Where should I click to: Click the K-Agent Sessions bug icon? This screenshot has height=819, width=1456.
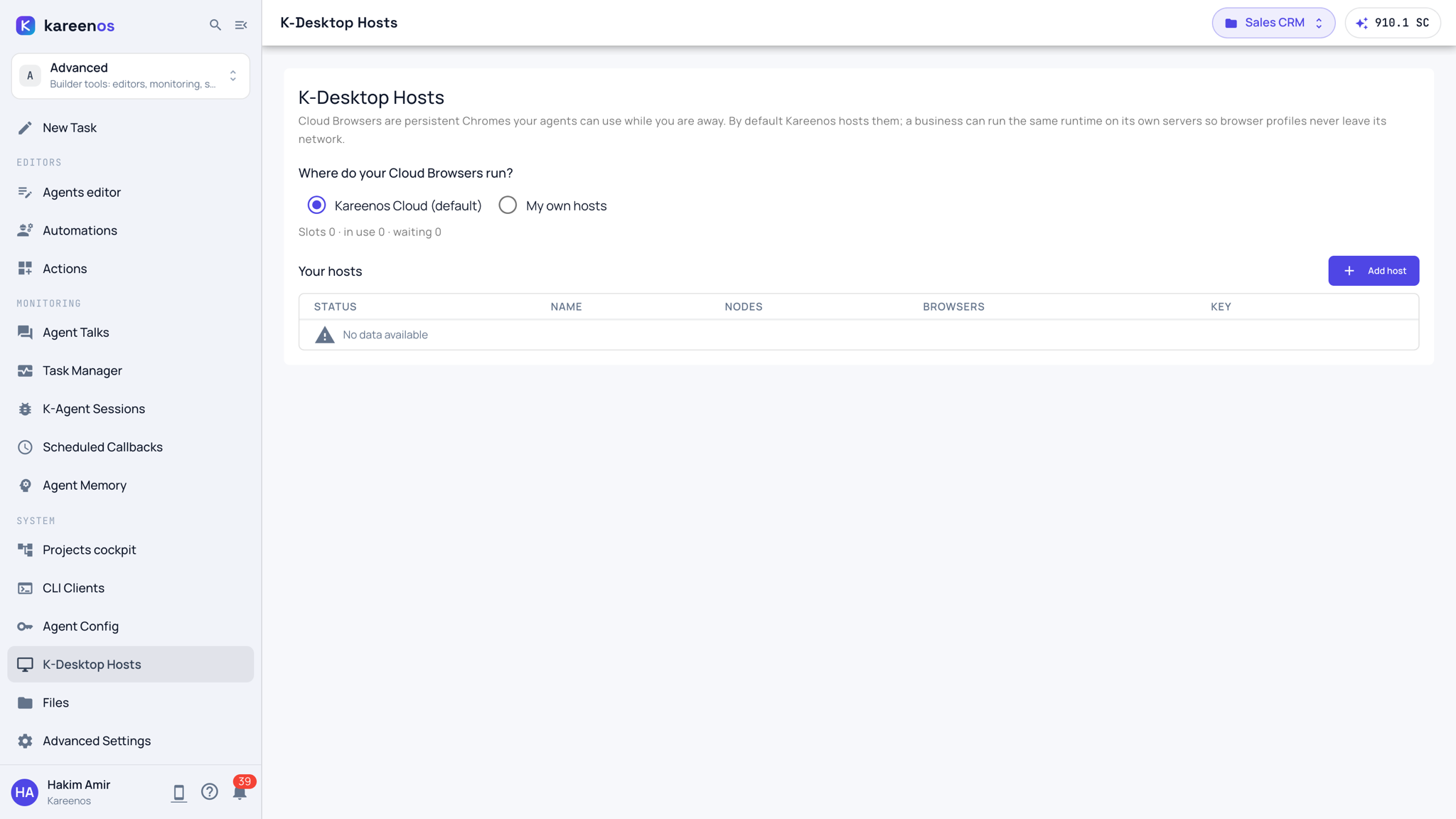click(25, 409)
